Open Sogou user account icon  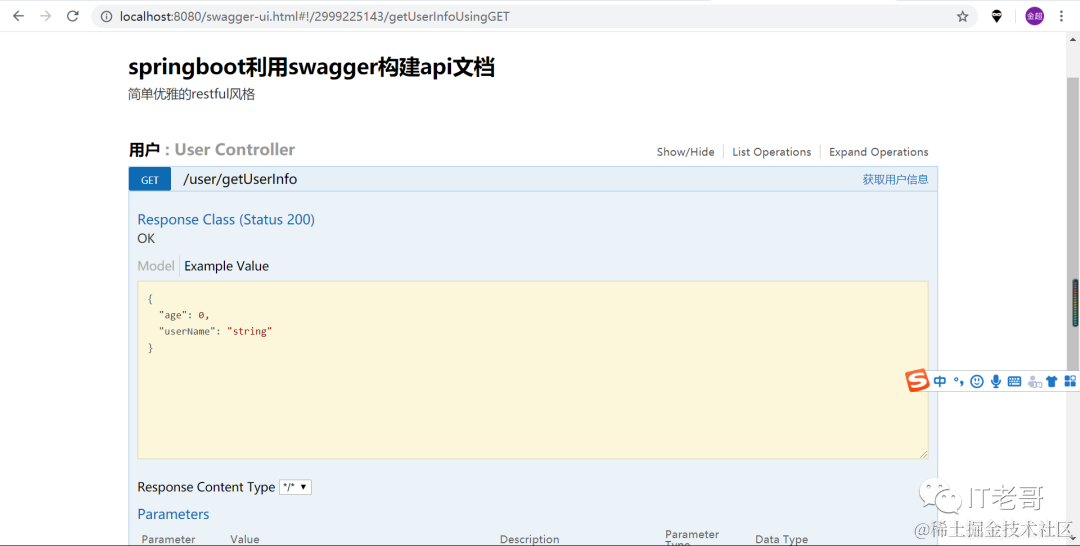(1034, 381)
